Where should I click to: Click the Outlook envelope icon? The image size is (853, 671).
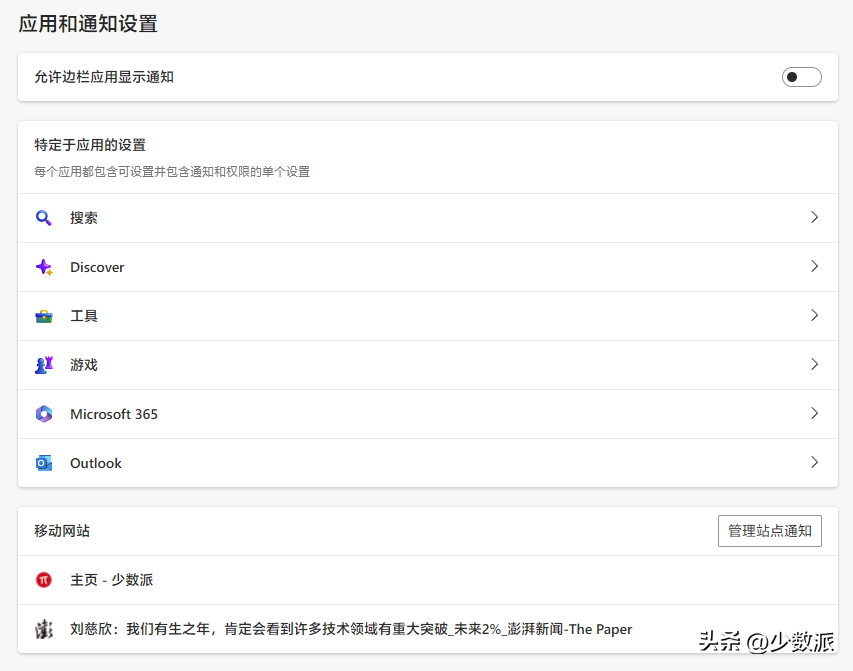click(44, 463)
